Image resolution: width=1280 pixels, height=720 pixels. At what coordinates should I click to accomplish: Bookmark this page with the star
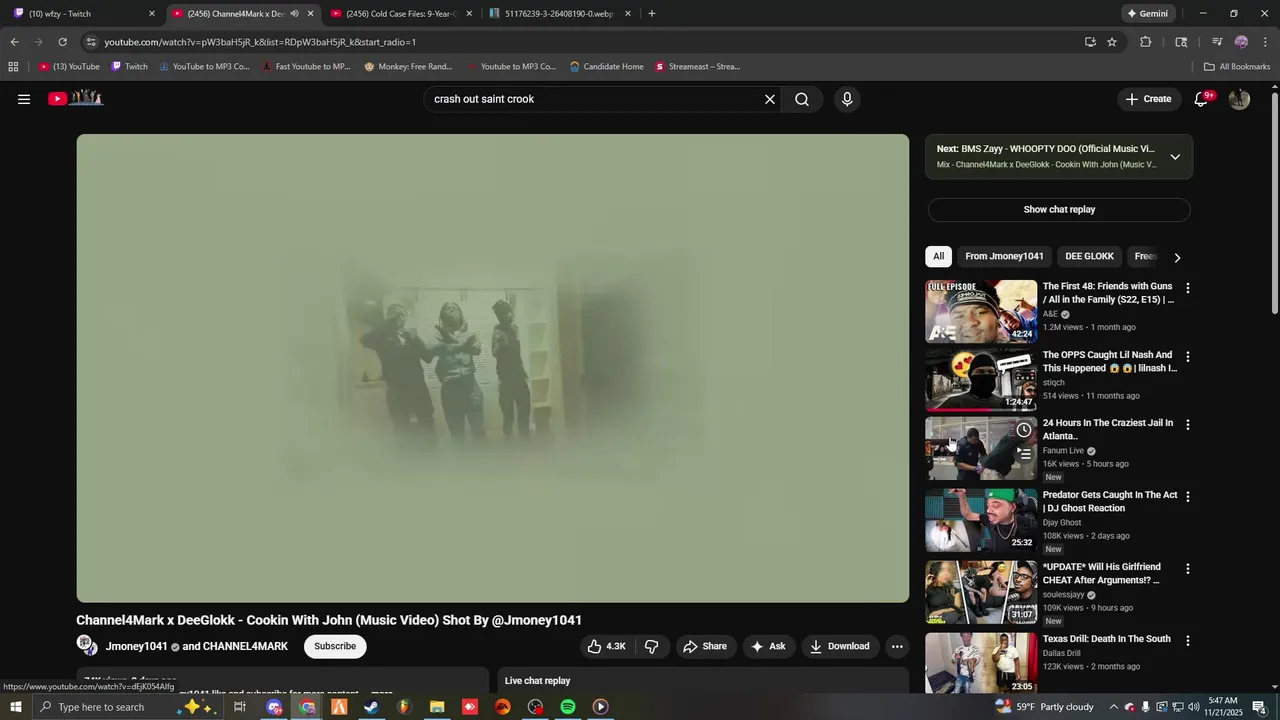pos(1111,42)
